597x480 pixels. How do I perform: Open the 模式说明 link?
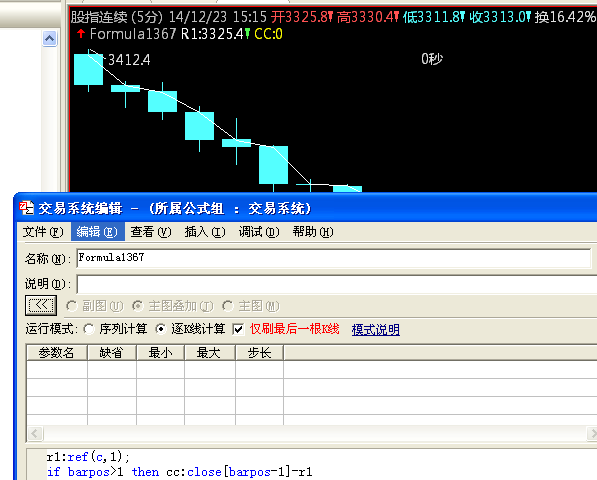(375, 330)
